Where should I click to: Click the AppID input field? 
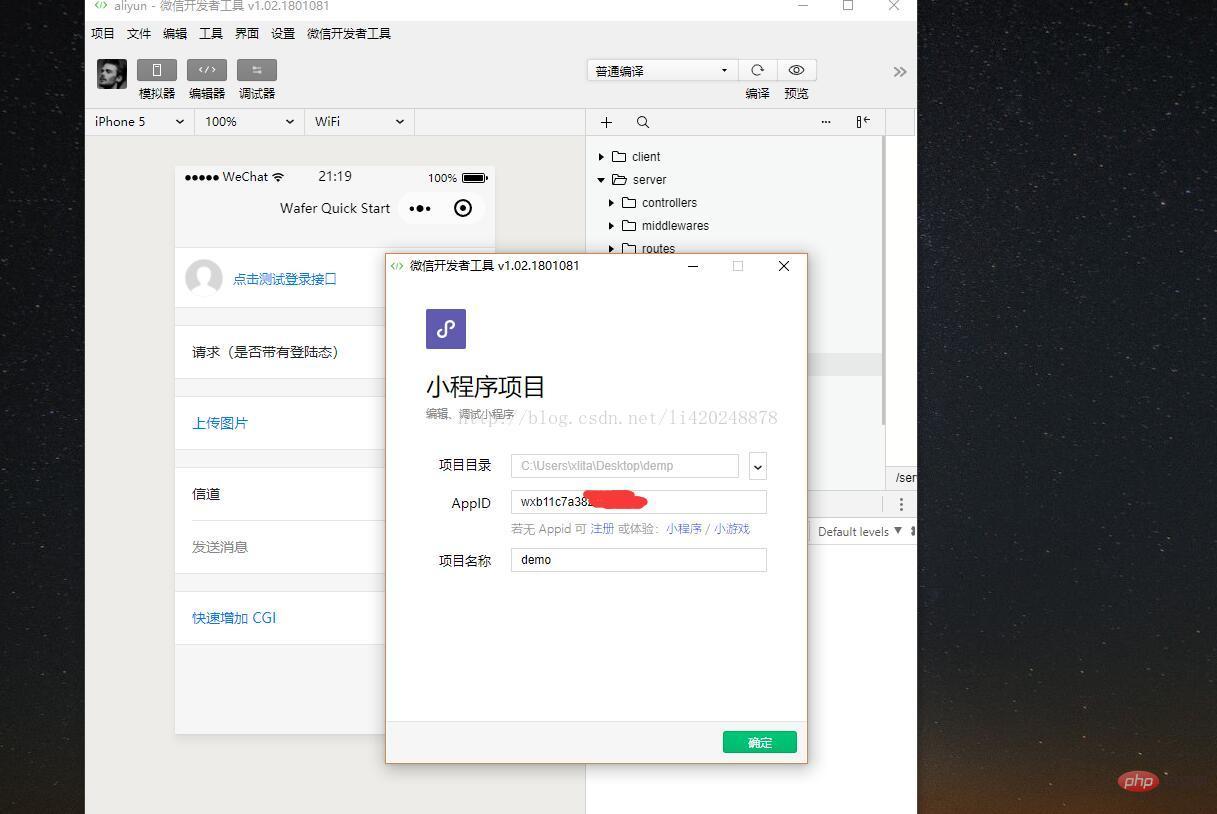(x=639, y=502)
